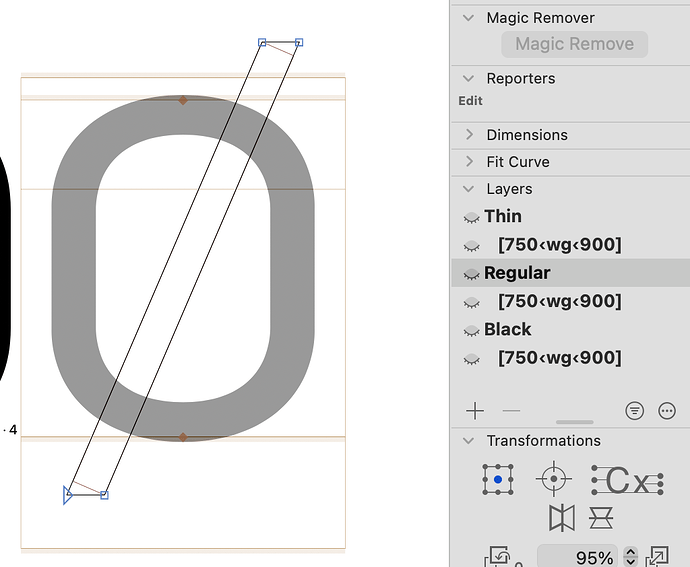The height and width of the screenshot is (567, 690).
Task: Click the crosshair reference point icon
Action: click(x=553, y=480)
